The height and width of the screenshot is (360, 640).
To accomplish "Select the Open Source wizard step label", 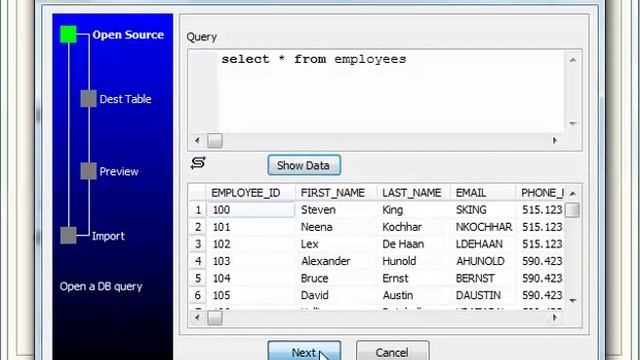I will [128, 35].
